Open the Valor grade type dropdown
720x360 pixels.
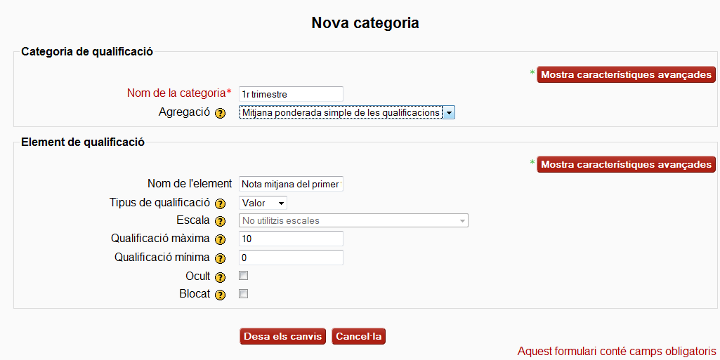[263, 202]
